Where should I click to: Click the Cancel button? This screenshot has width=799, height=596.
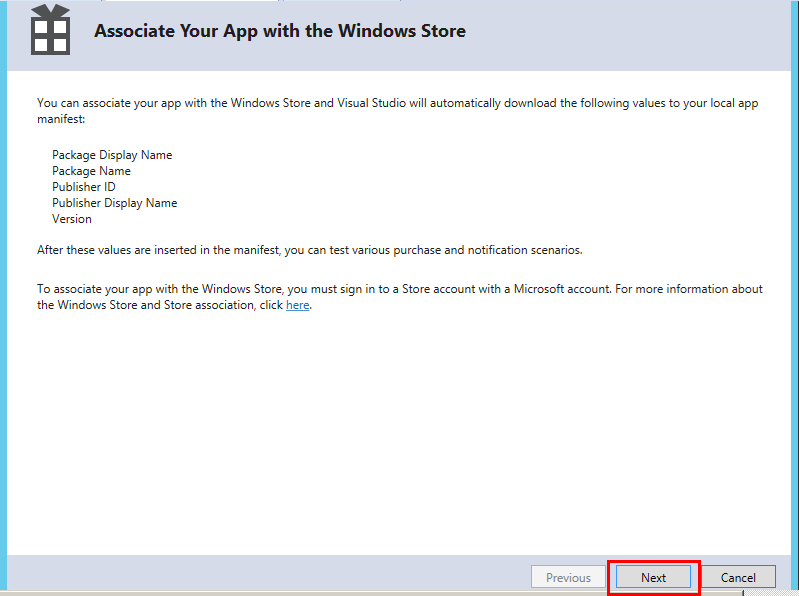click(738, 577)
